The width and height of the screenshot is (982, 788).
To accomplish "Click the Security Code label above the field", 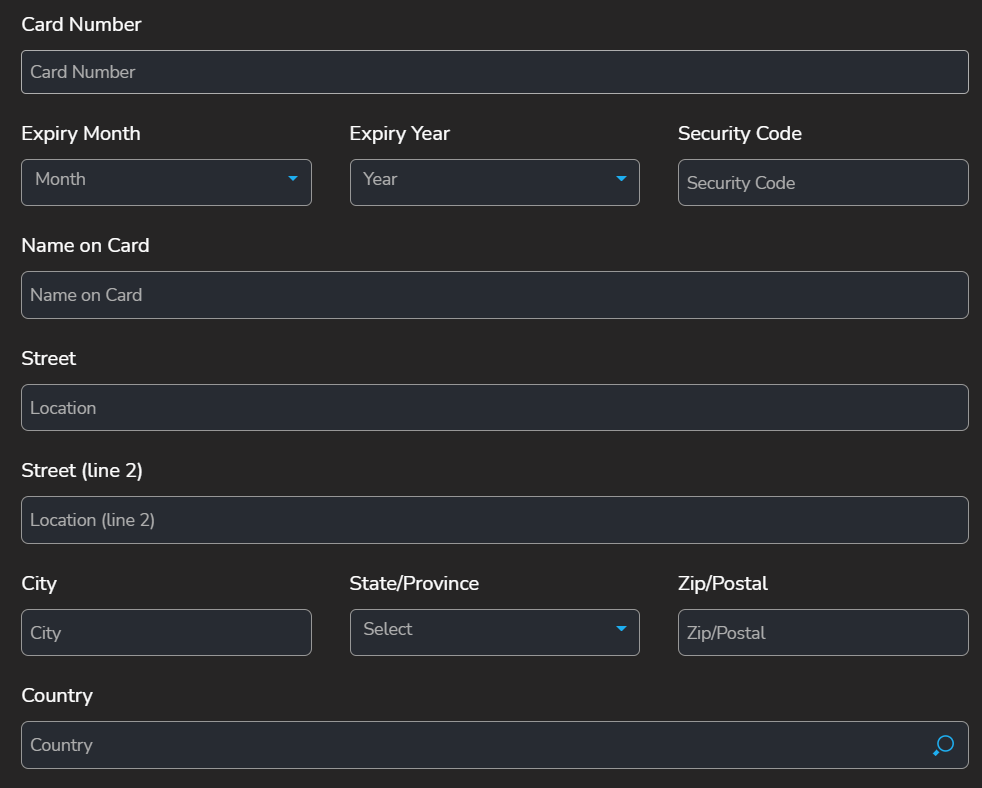I will tap(739, 134).
